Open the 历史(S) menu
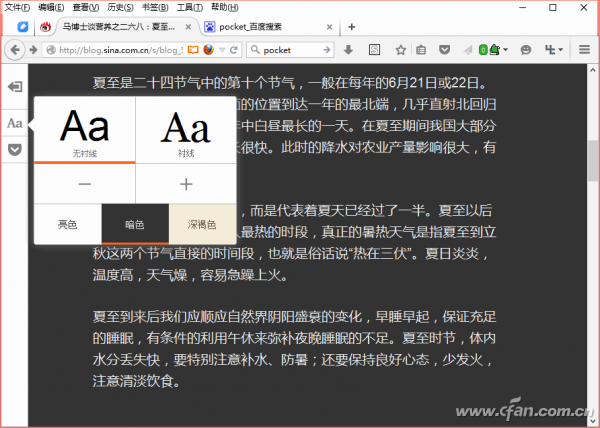600x428 pixels. point(121,7)
